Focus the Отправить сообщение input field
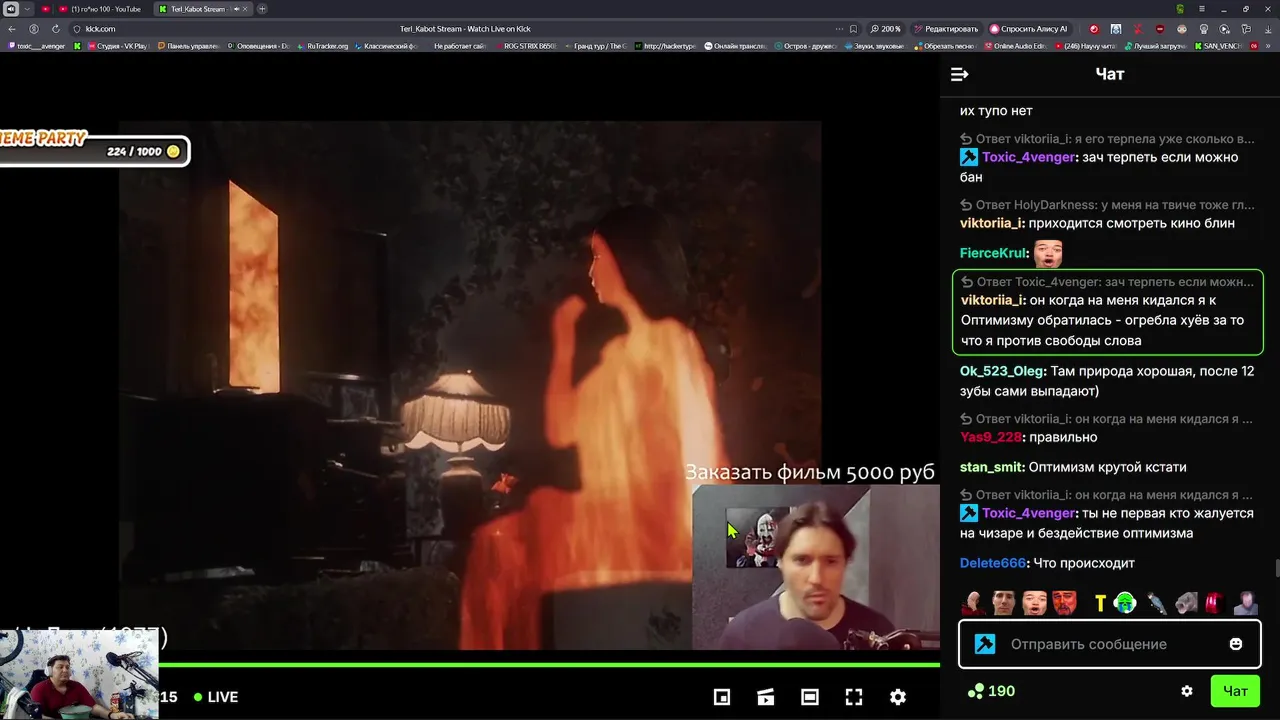 tap(1110, 644)
